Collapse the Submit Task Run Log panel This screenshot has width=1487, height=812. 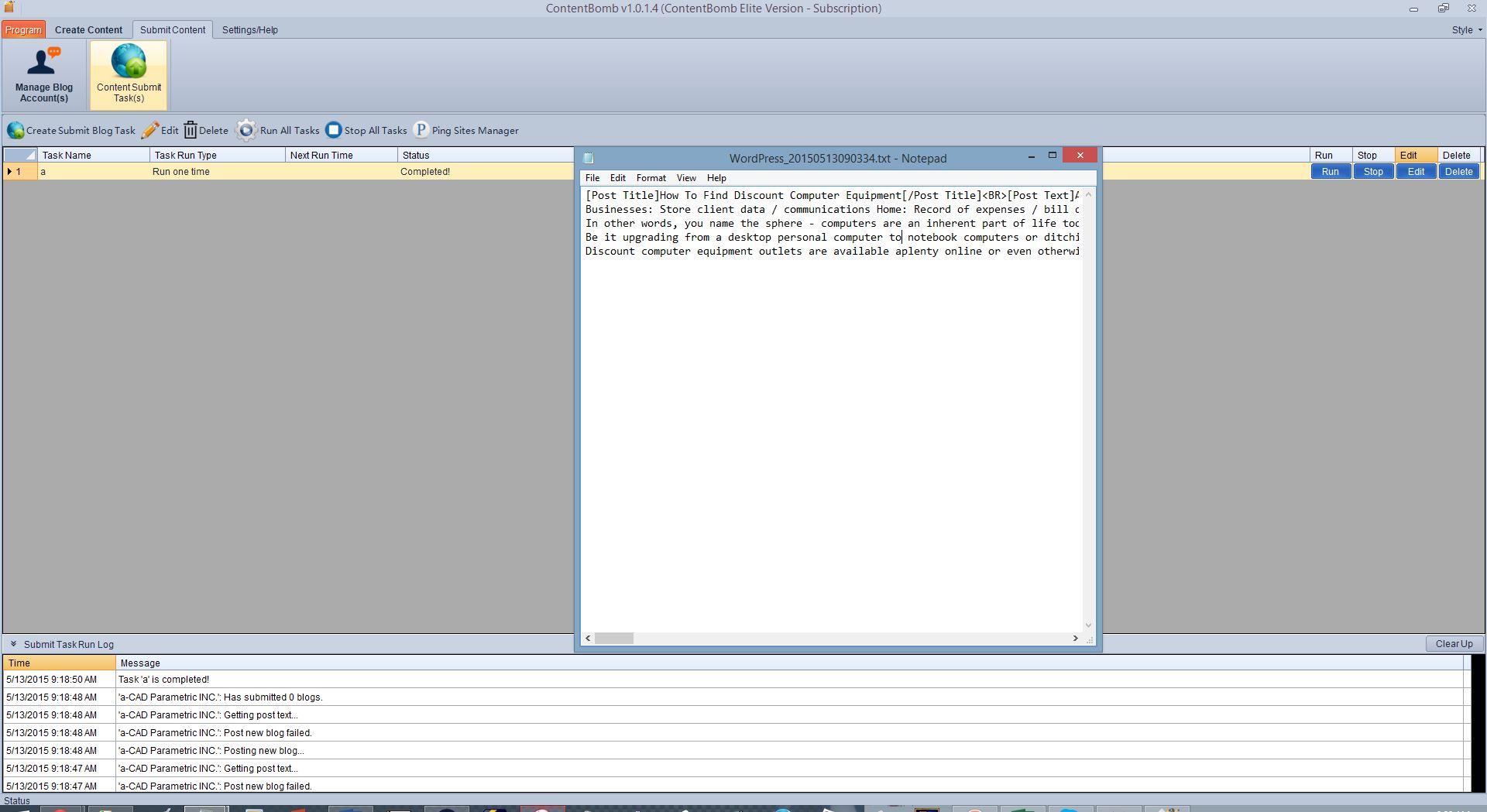(13, 644)
